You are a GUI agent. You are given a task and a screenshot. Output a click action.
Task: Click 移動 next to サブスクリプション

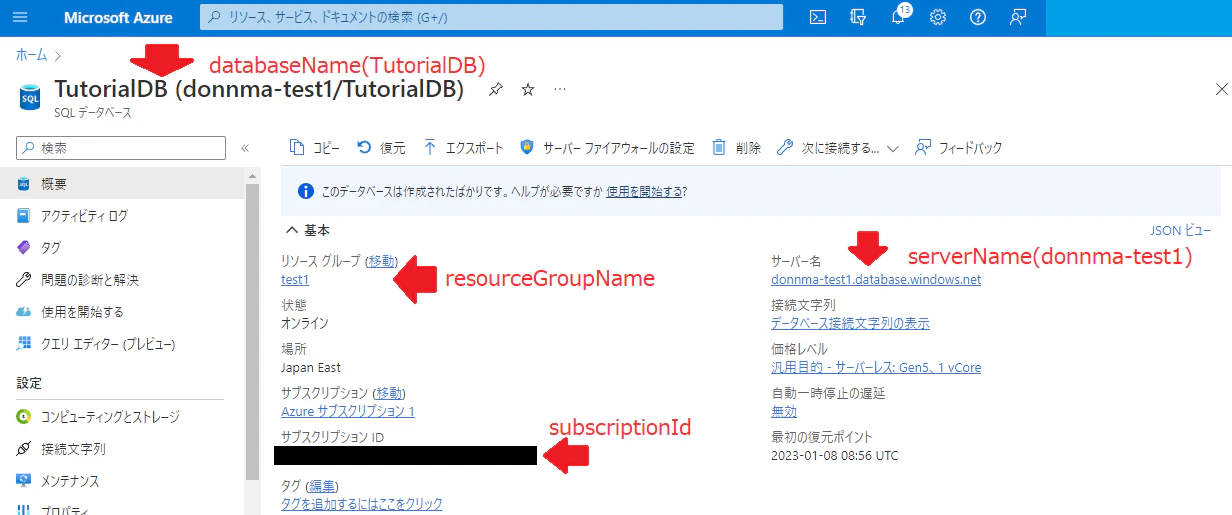click(x=390, y=393)
